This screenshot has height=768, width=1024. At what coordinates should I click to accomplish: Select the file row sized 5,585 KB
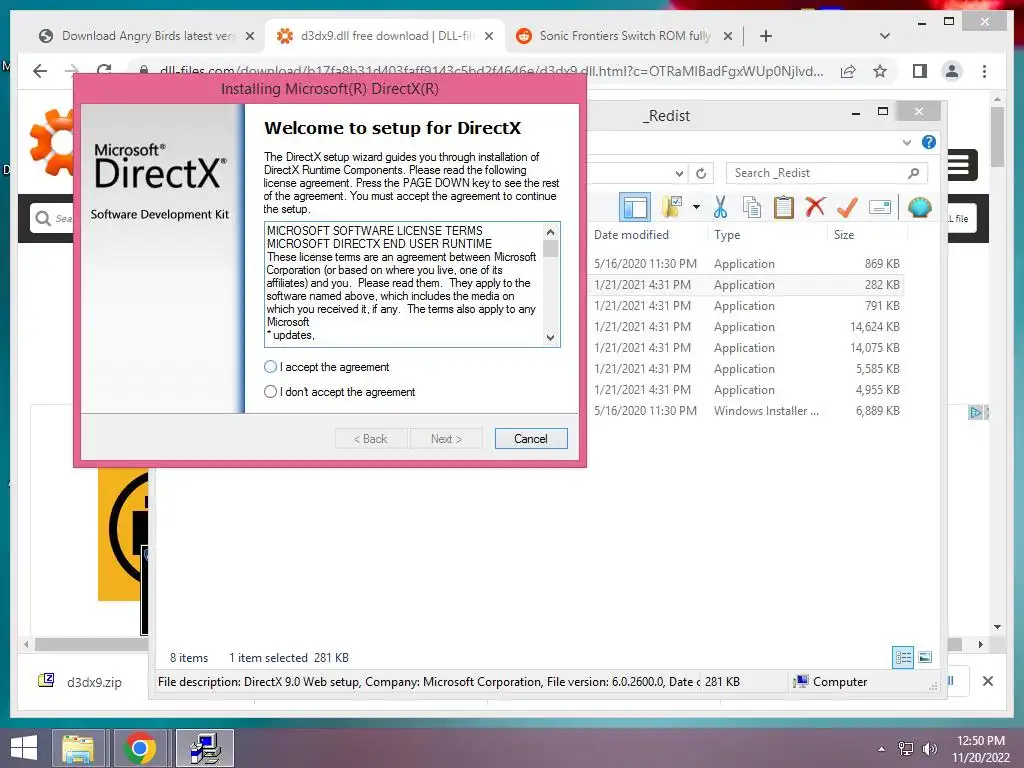(x=746, y=368)
